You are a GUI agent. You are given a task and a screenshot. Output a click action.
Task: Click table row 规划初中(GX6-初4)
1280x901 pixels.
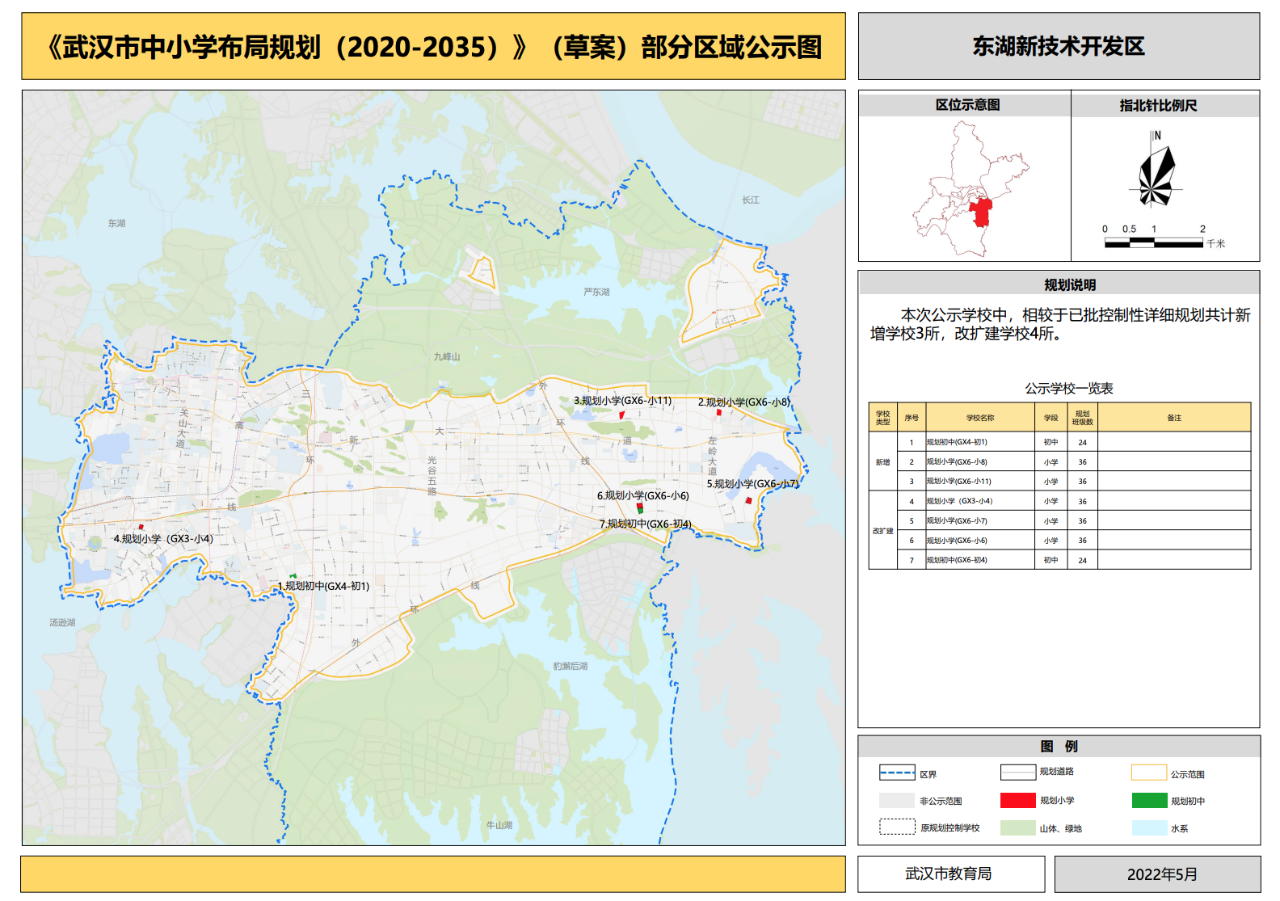(x=1074, y=560)
